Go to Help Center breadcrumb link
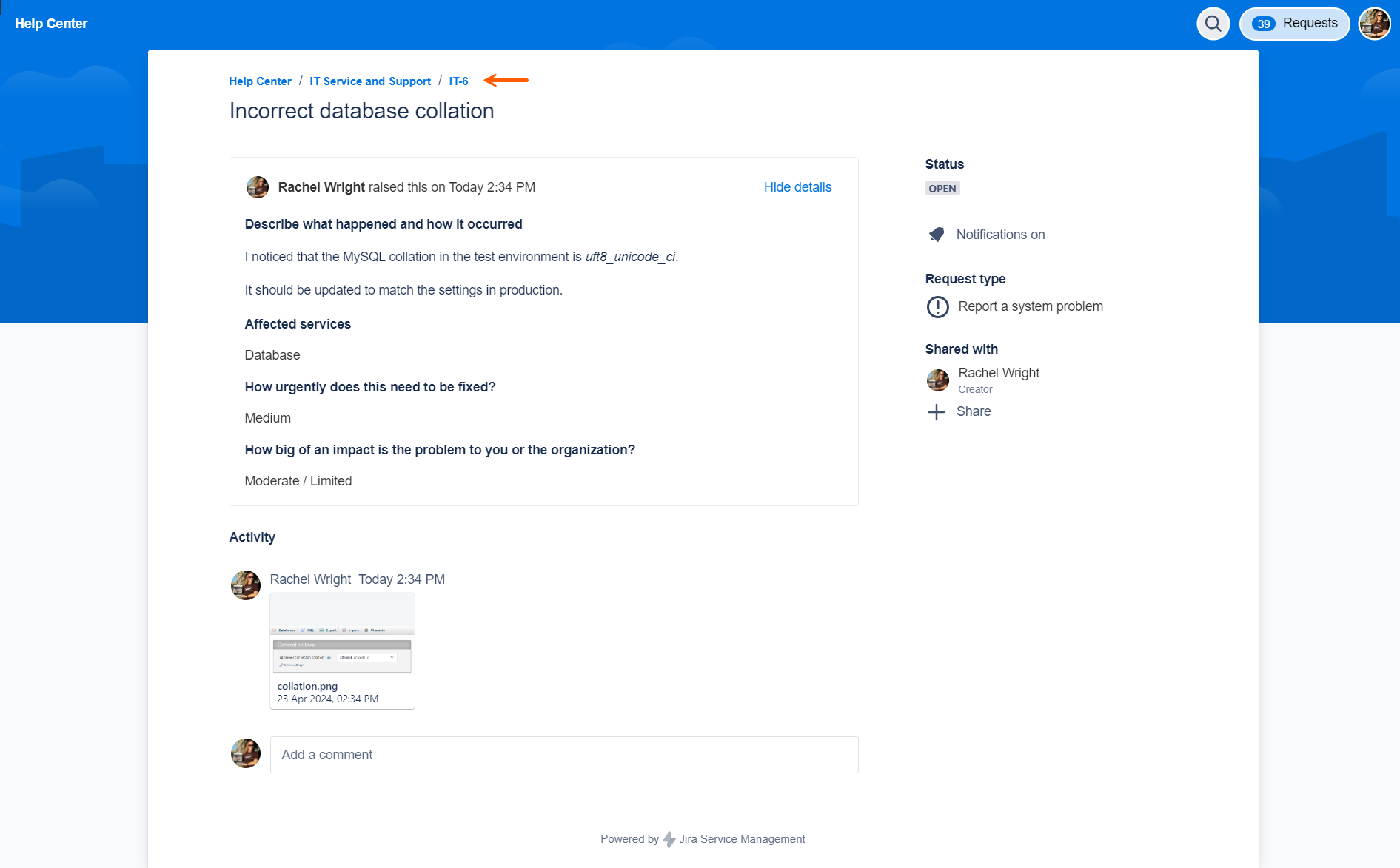The width and height of the screenshot is (1400, 868). click(260, 81)
